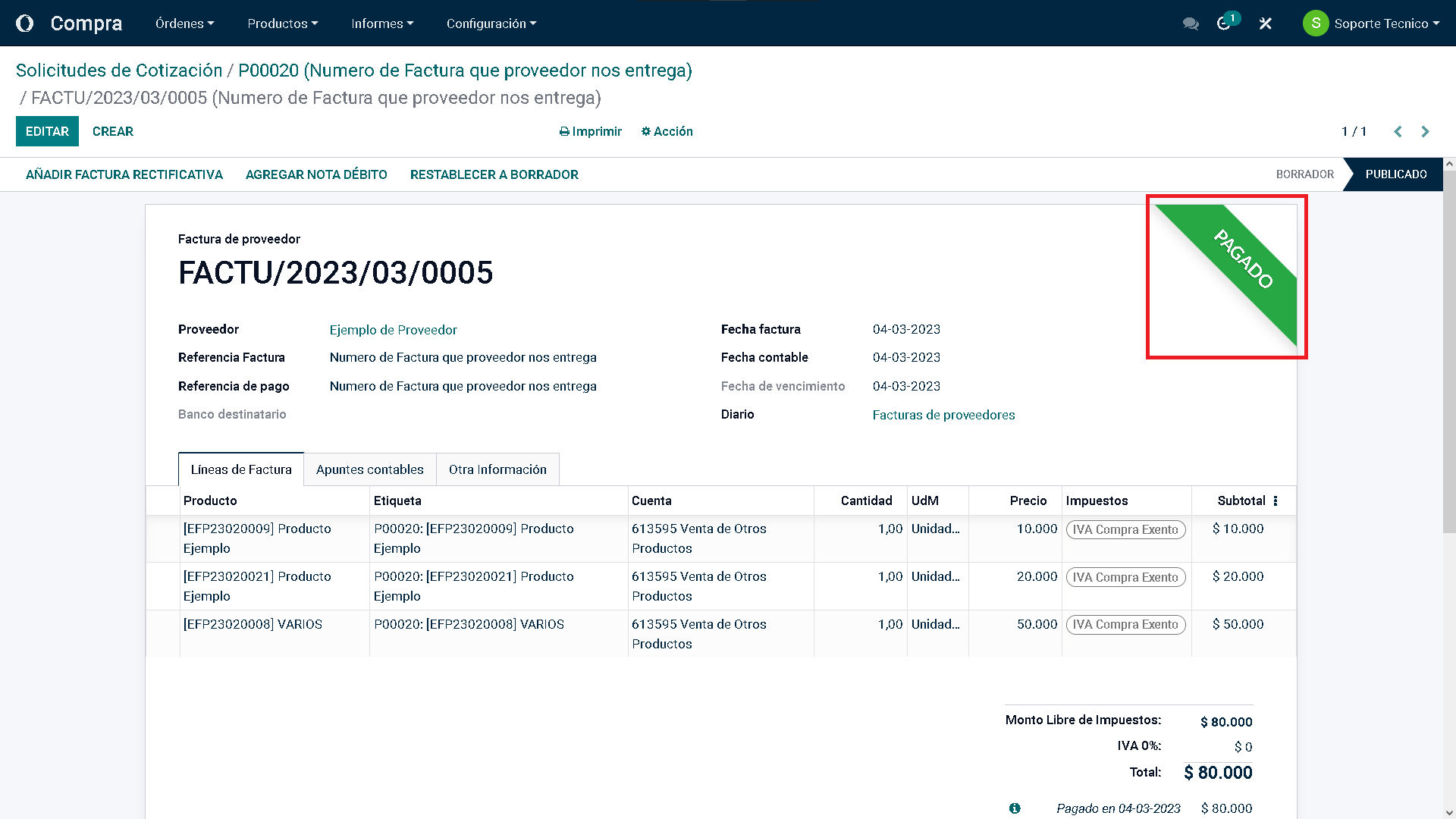Click the Odoo home logo icon

pyautogui.click(x=25, y=24)
